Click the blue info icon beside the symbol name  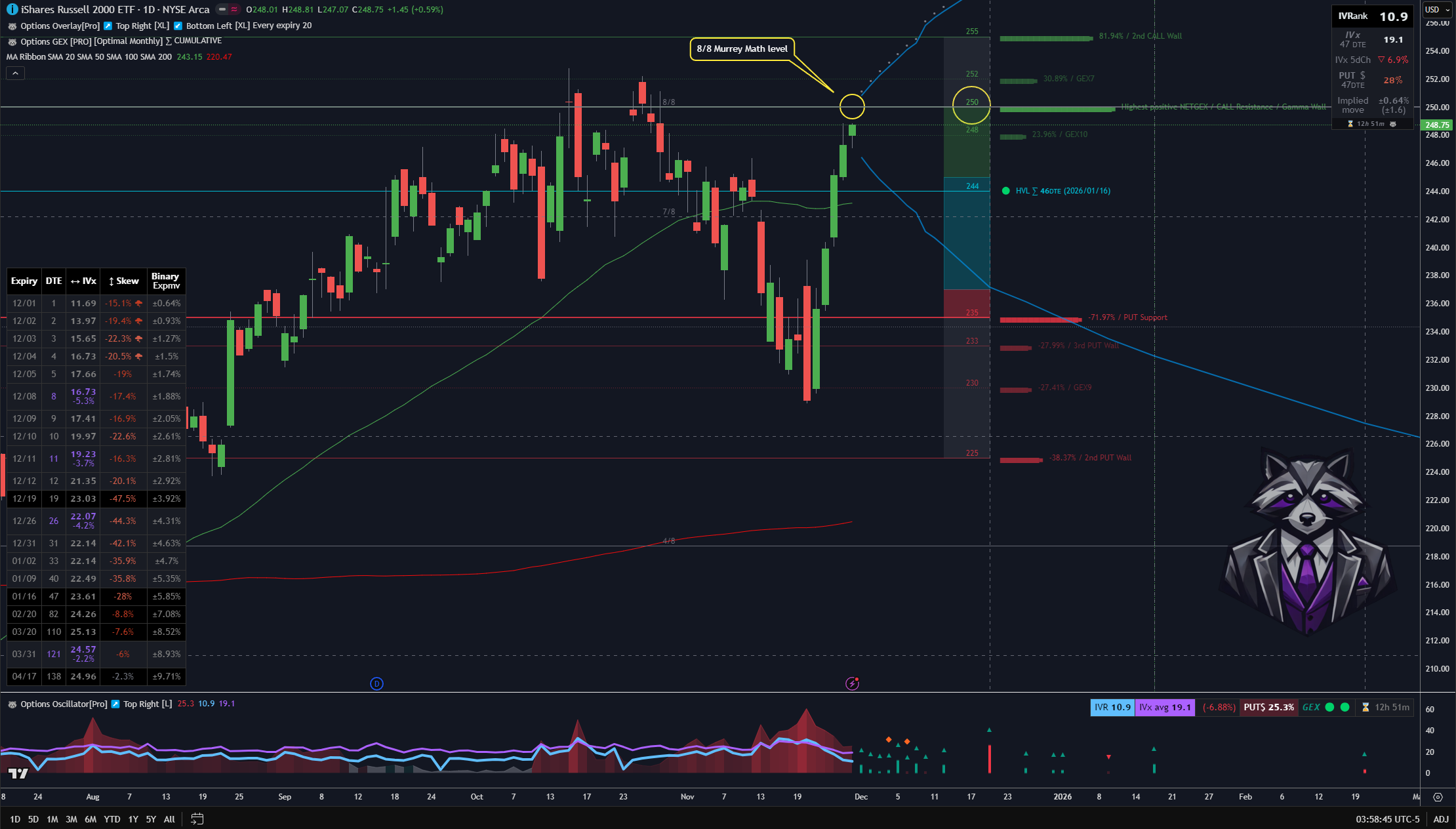(x=12, y=9)
